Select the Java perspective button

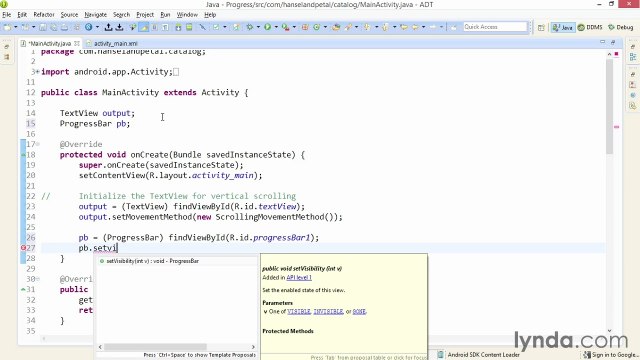(x=562, y=27)
